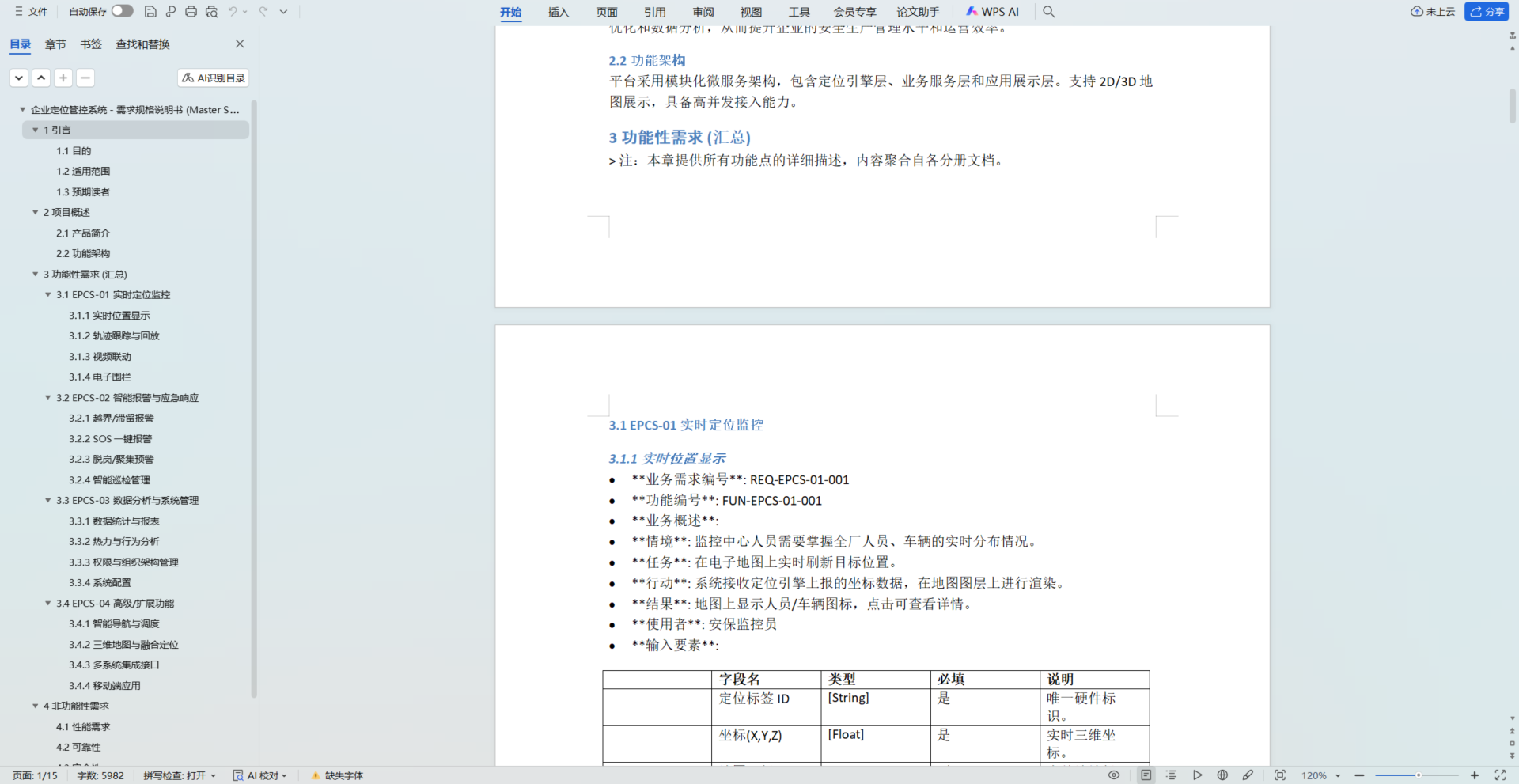The width and height of the screenshot is (1519, 784).
Task: Toggle the 自动保存 switch
Action: (122, 11)
